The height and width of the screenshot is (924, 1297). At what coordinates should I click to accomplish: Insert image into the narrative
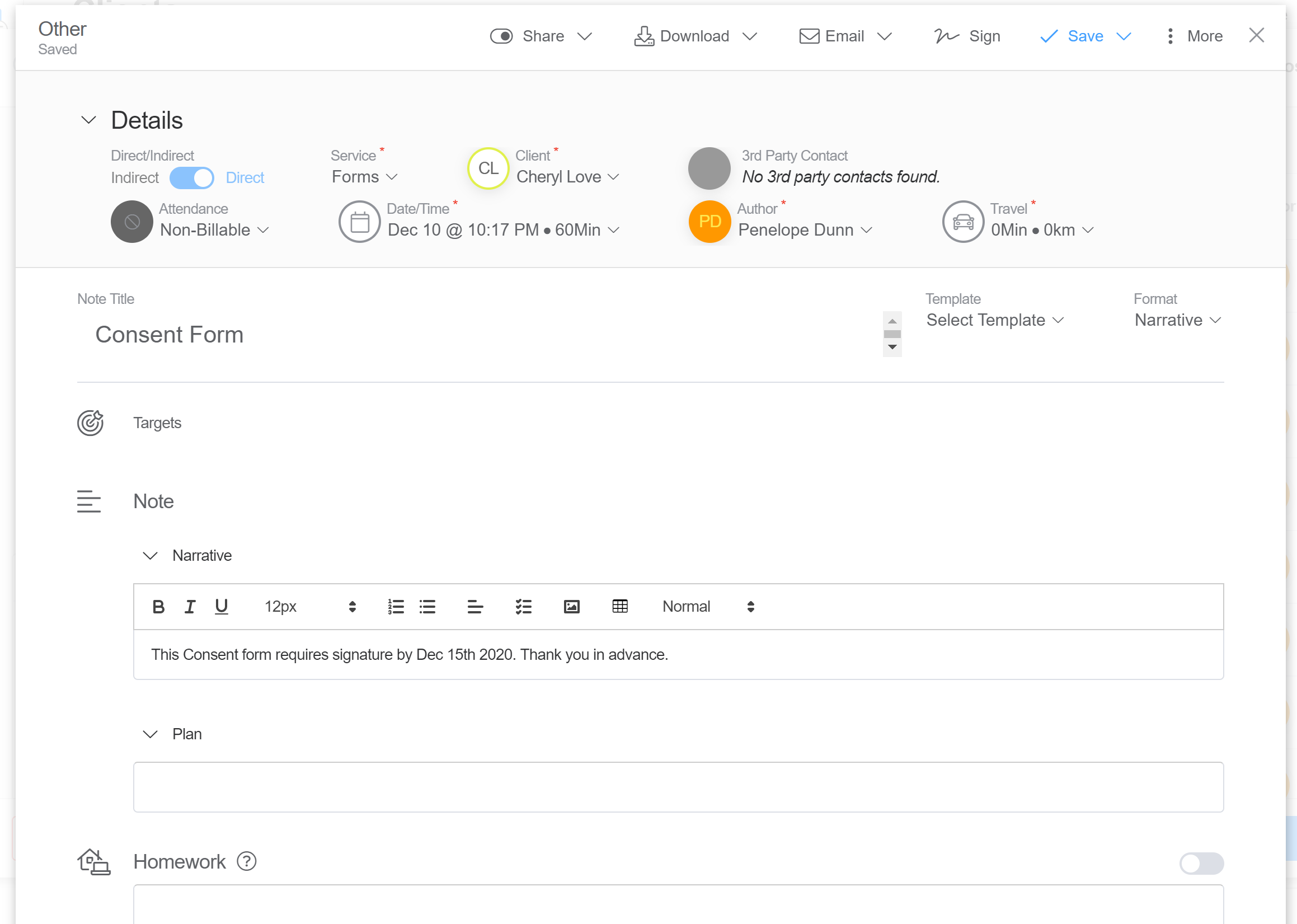[x=571, y=607]
